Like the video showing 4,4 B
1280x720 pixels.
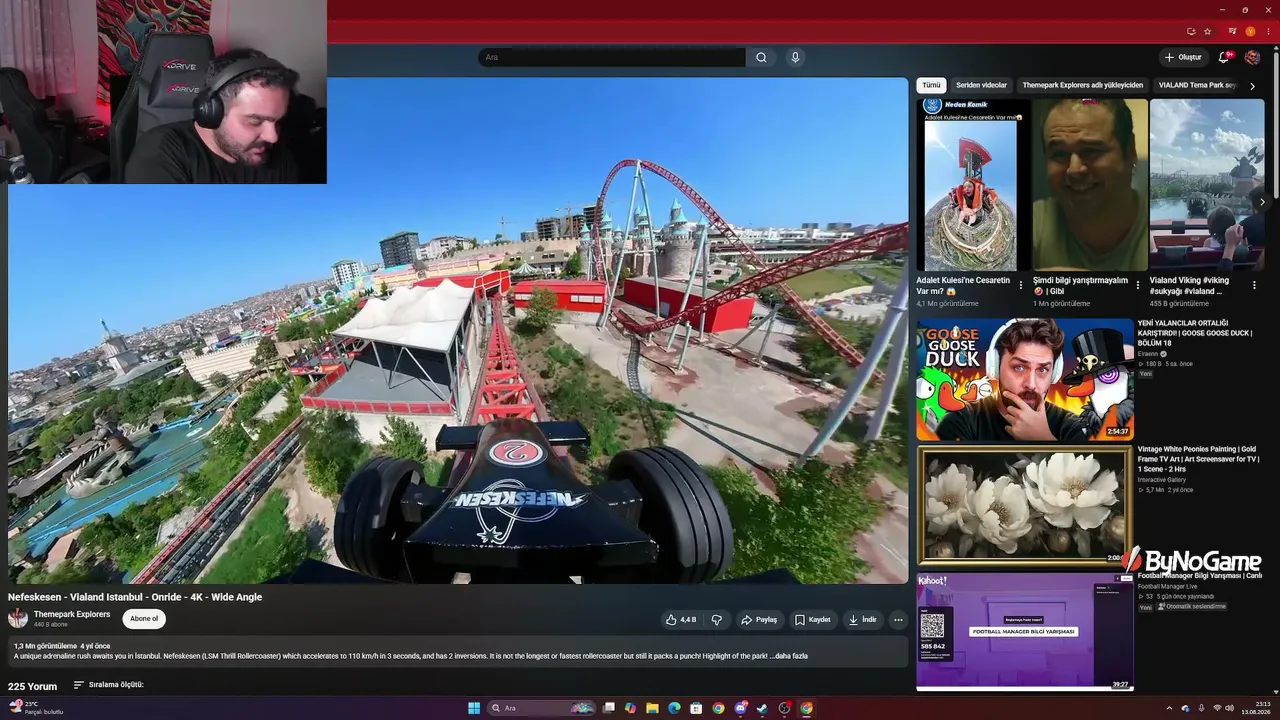point(681,620)
